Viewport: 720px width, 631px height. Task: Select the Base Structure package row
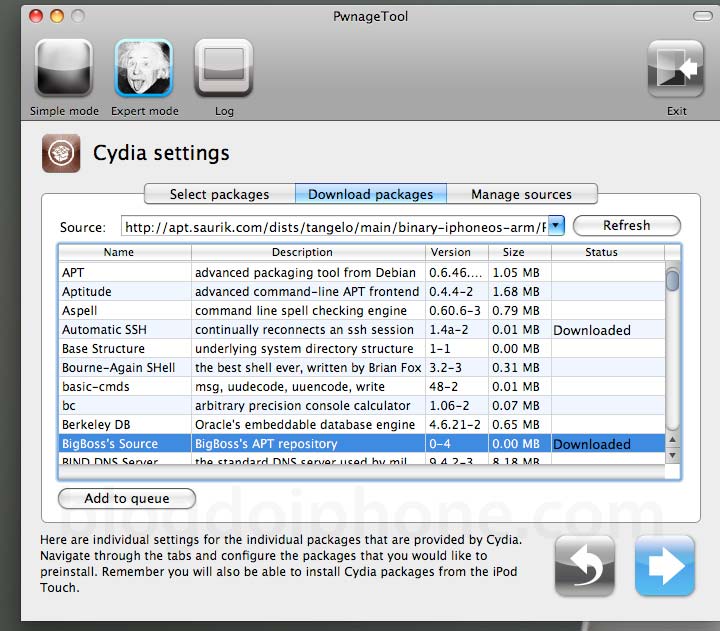coord(362,349)
